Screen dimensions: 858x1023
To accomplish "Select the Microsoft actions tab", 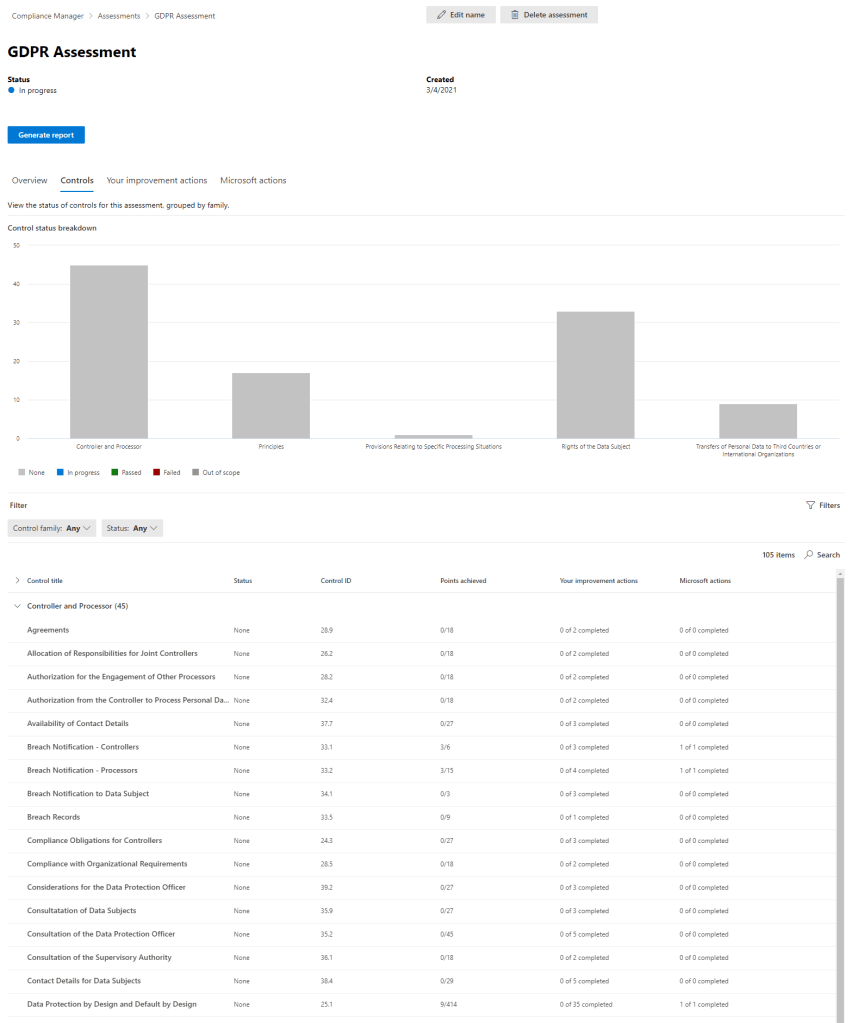I will click(253, 181).
